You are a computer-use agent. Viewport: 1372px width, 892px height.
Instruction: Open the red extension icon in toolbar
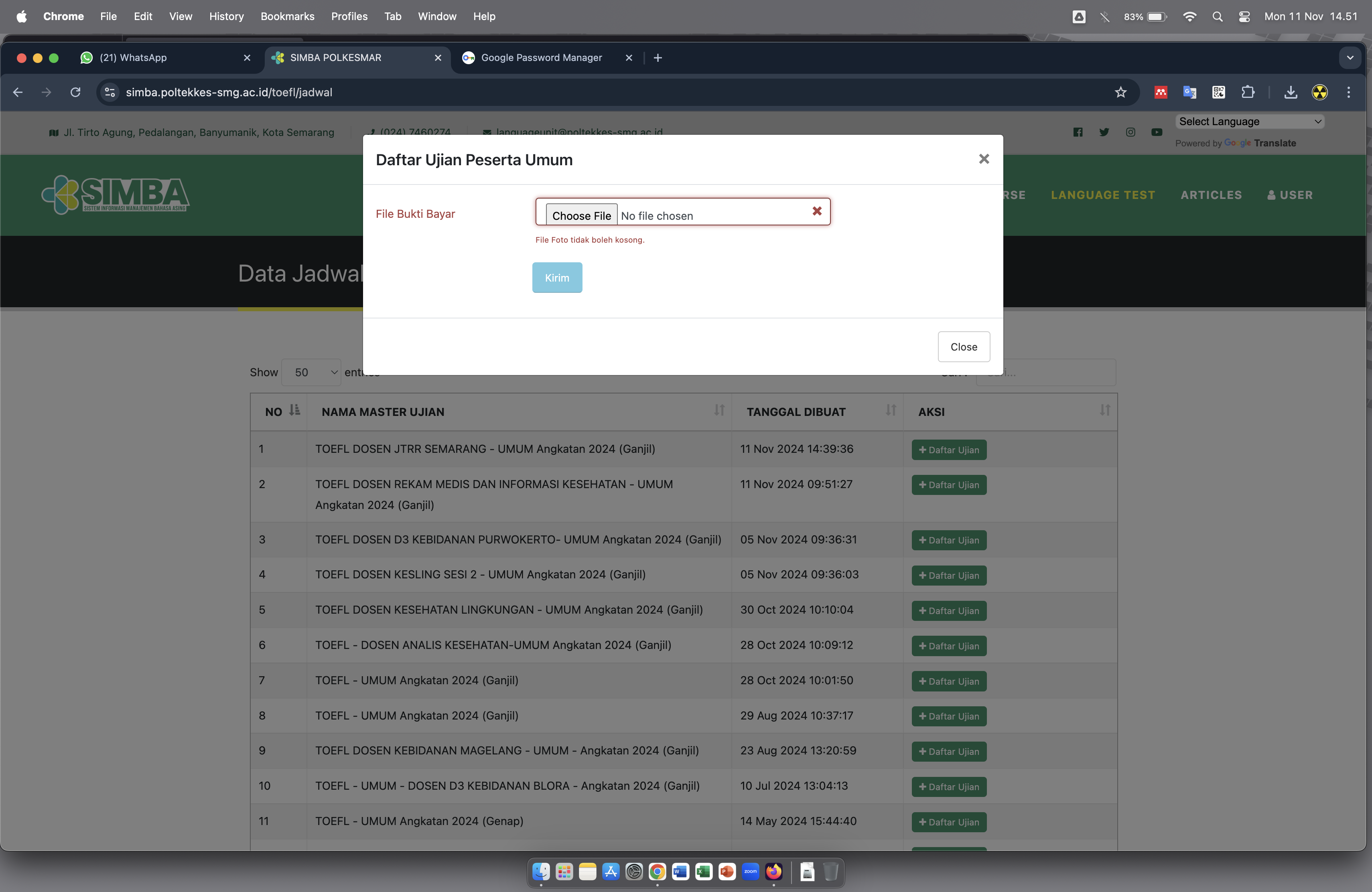[1161, 92]
